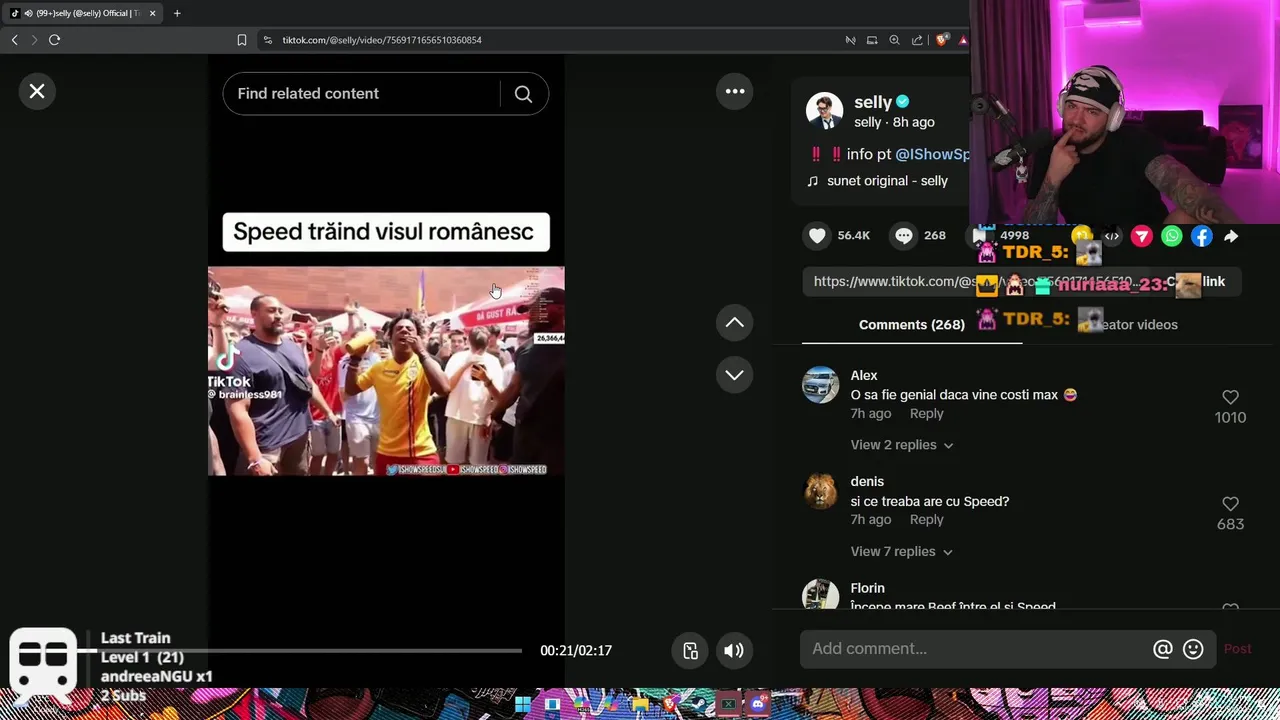Mute the video with the speaker icon

[734, 650]
